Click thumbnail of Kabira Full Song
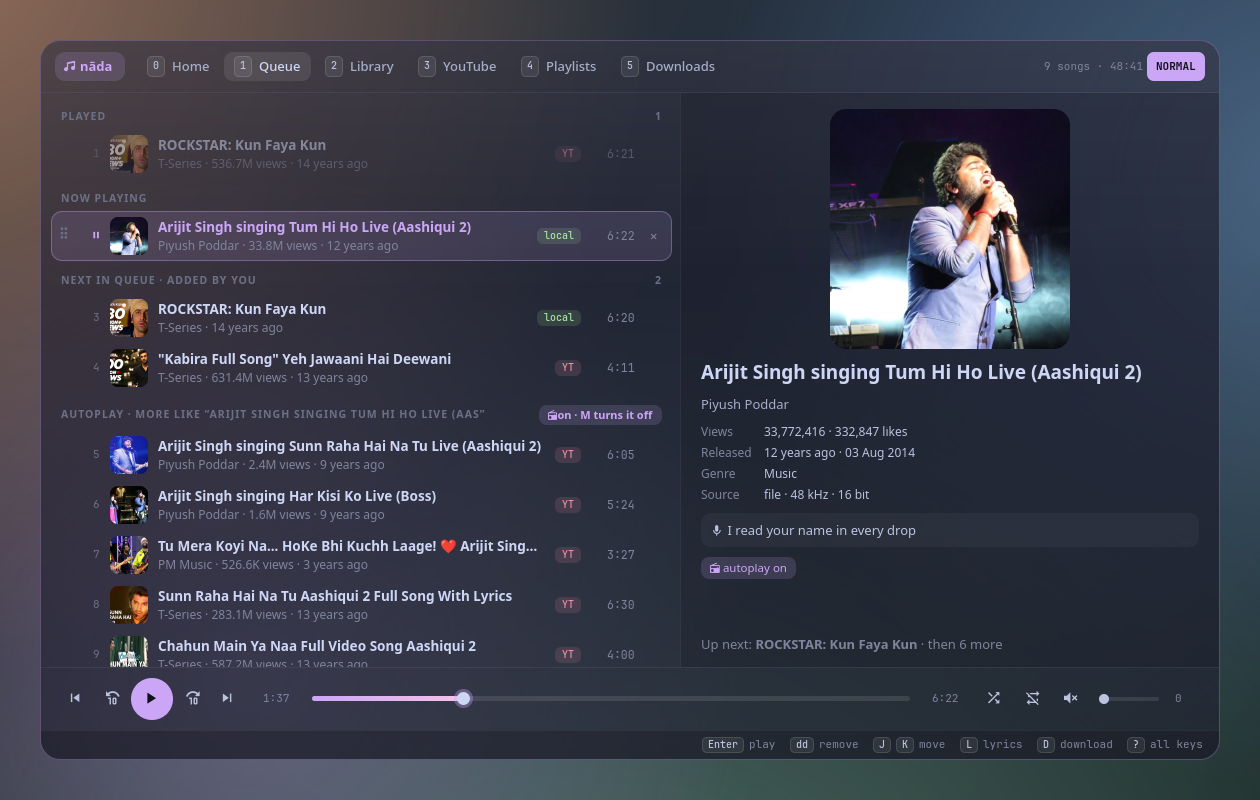This screenshot has height=800, width=1260. 129,368
